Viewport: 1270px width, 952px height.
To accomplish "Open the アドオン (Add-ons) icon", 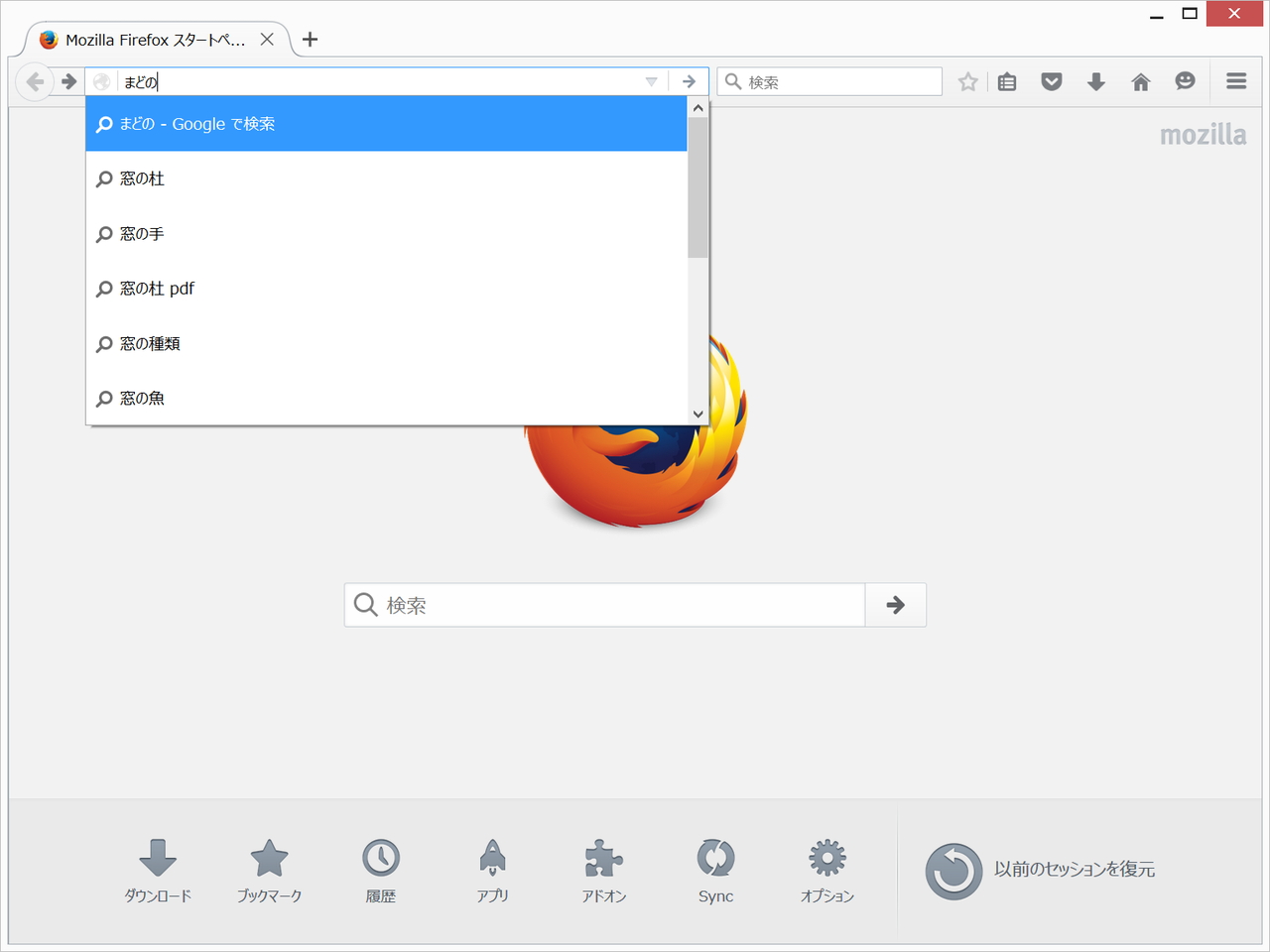I will click(603, 856).
